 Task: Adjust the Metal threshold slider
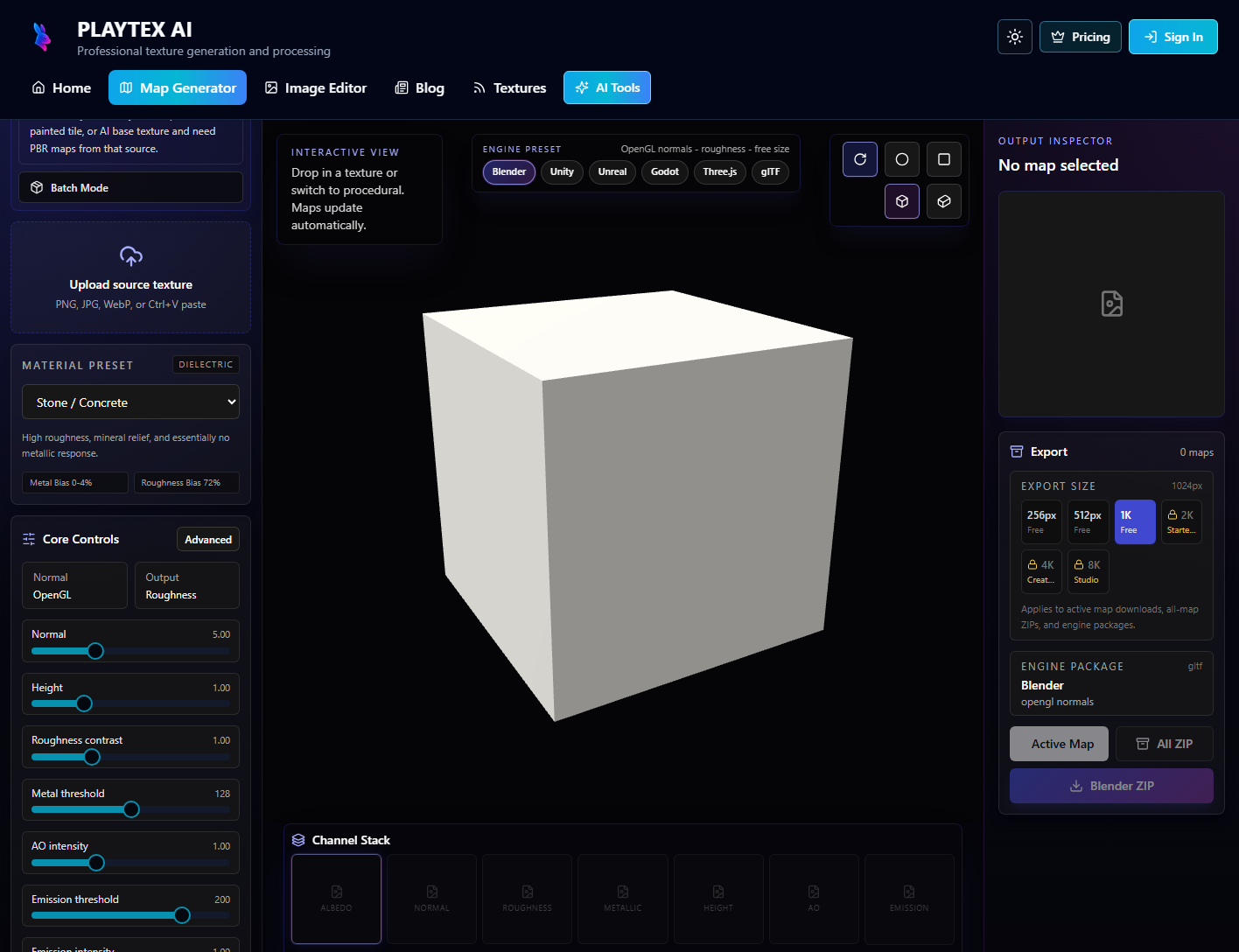tap(130, 809)
